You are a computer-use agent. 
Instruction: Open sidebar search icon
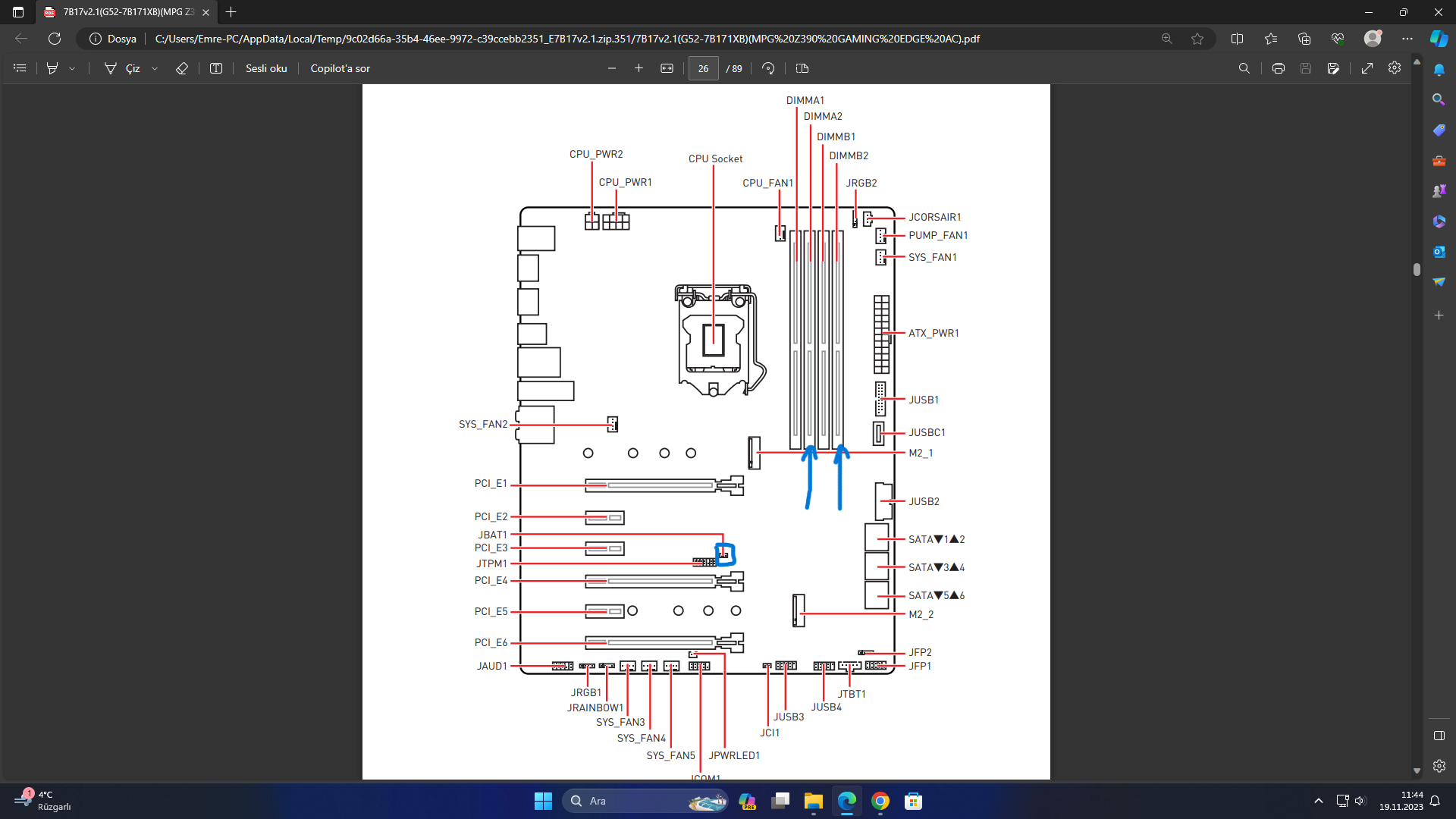[1439, 99]
